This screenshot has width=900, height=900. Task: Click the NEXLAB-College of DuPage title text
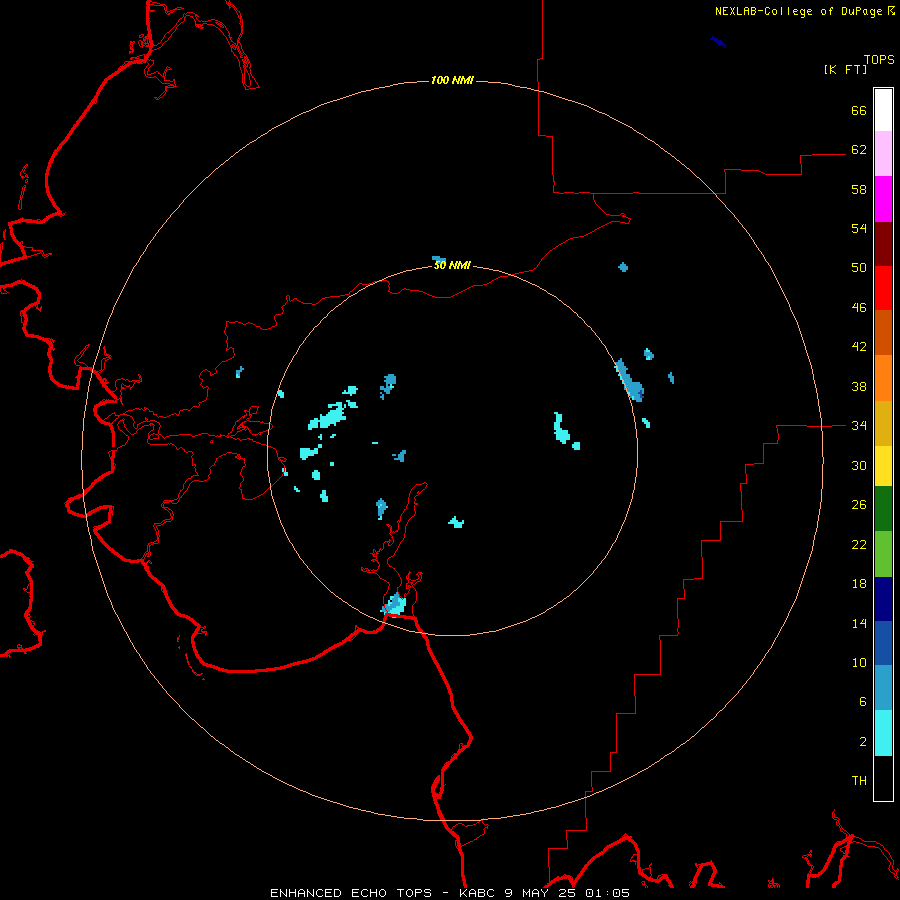click(x=798, y=11)
